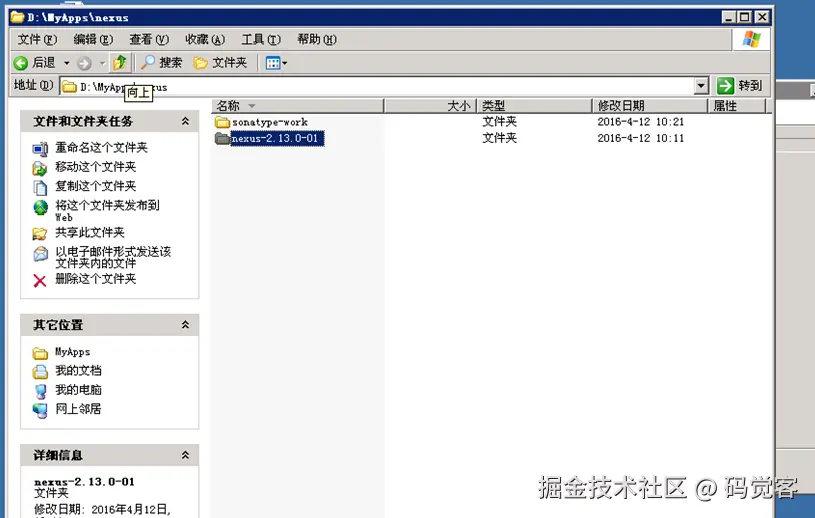Image resolution: width=815 pixels, height=518 pixels.
Task: Expand the address bar dropdown arrow
Action: coord(701,86)
